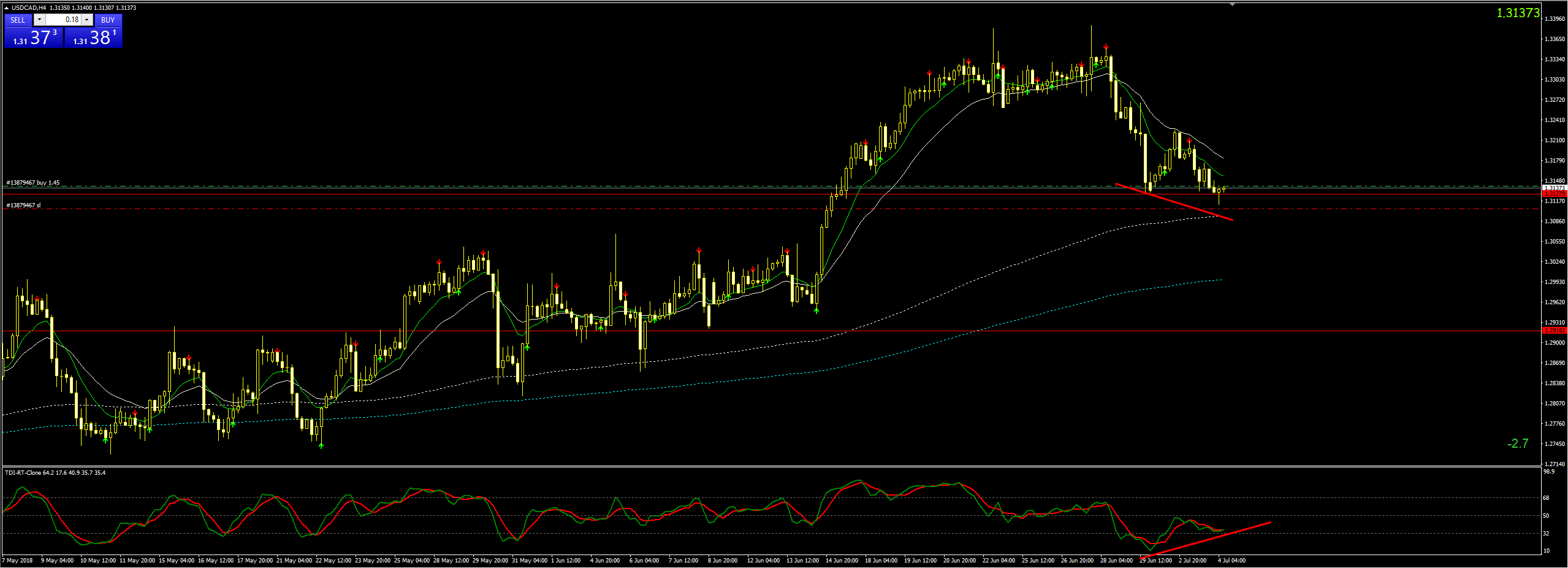Increase trade volume with the up arrow
This screenshot has height=568, width=1568.
[x=87, y=20]
